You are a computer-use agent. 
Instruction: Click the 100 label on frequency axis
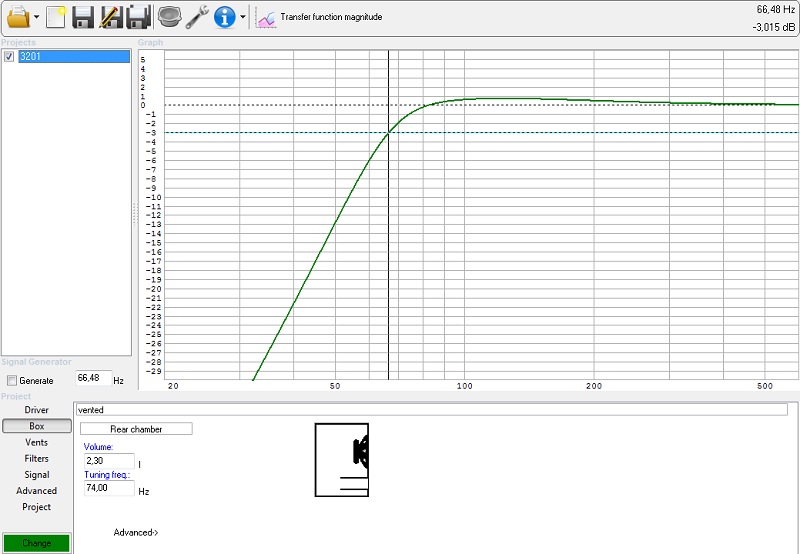click(464, 386)
